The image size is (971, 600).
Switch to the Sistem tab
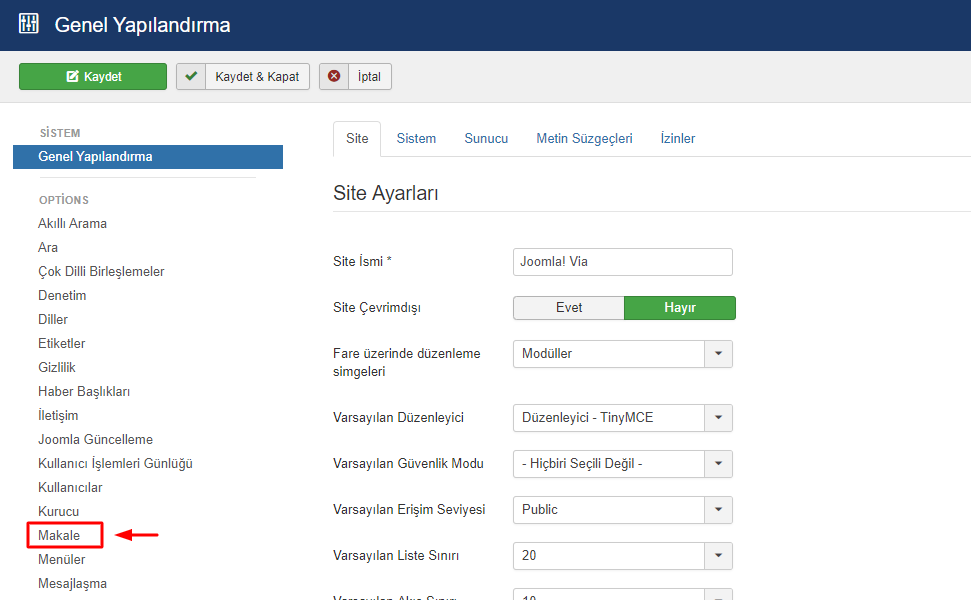pyautogui.click(x=416, y=139)
